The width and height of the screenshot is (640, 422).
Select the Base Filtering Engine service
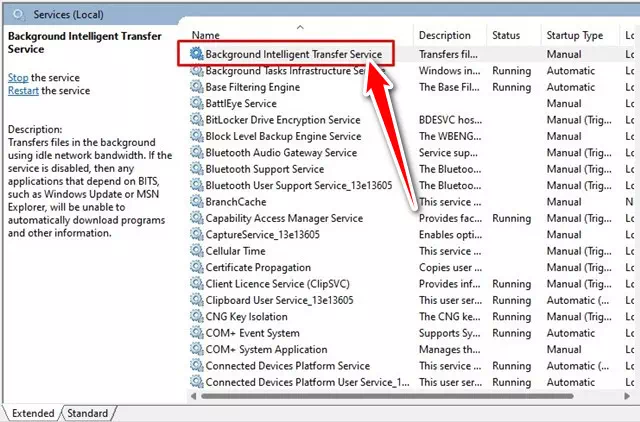(x=253, y=87)
